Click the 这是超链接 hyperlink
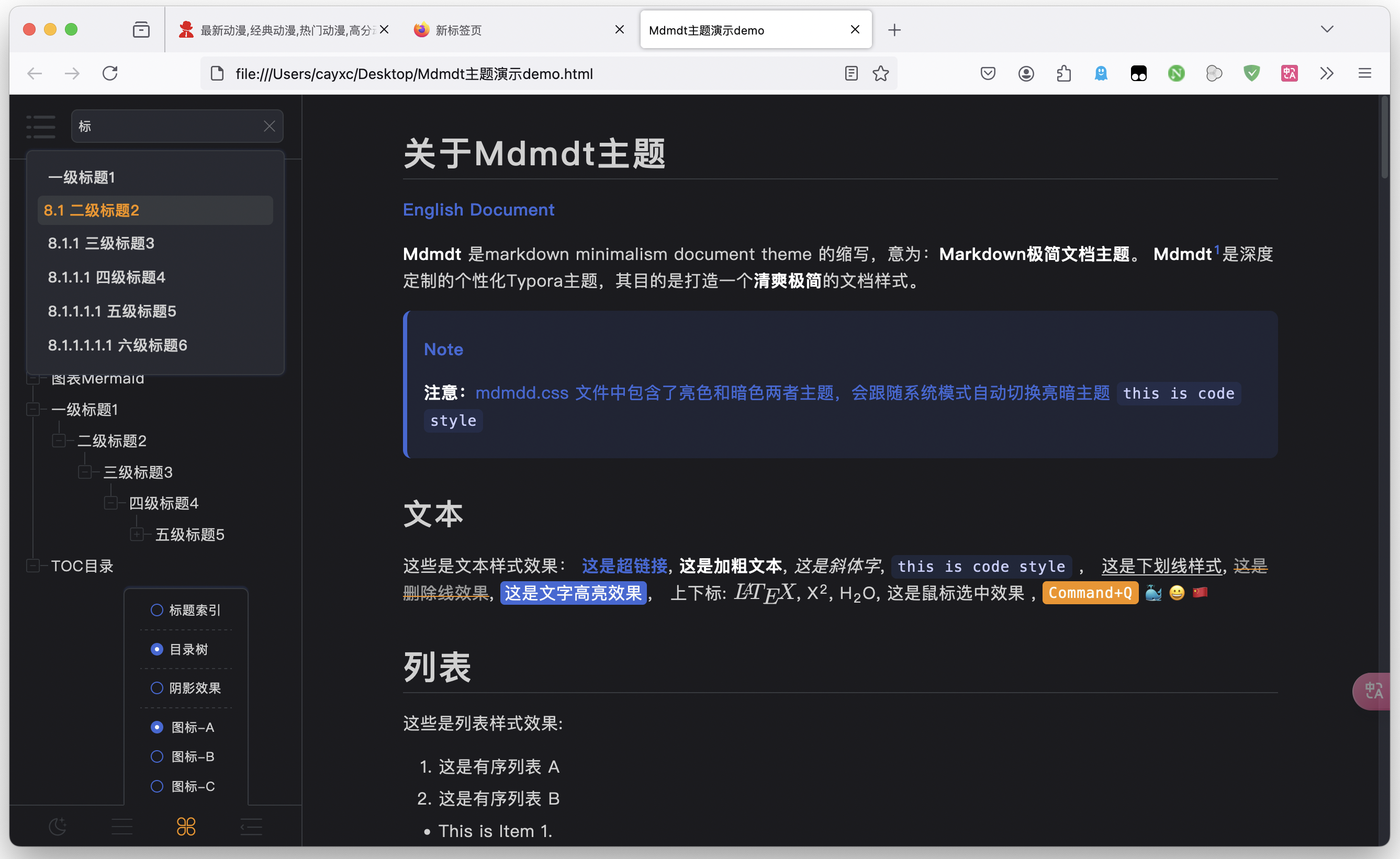Screen dimensions: 1400x859 coord(624,566)
